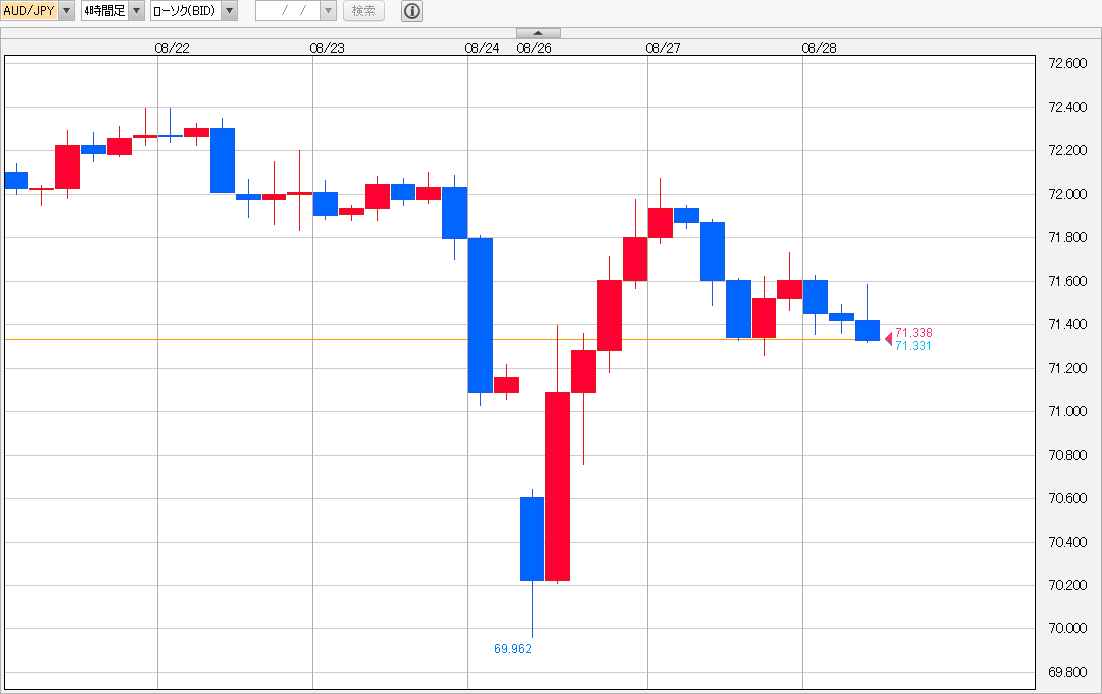Click the pink current price marker arrow

pos(888,339)
